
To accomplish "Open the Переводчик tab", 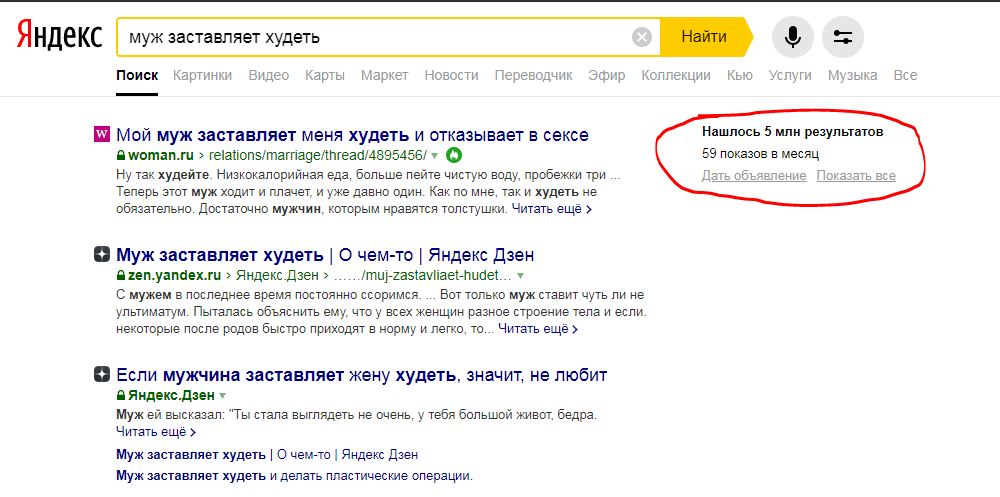I will [534, 75].
